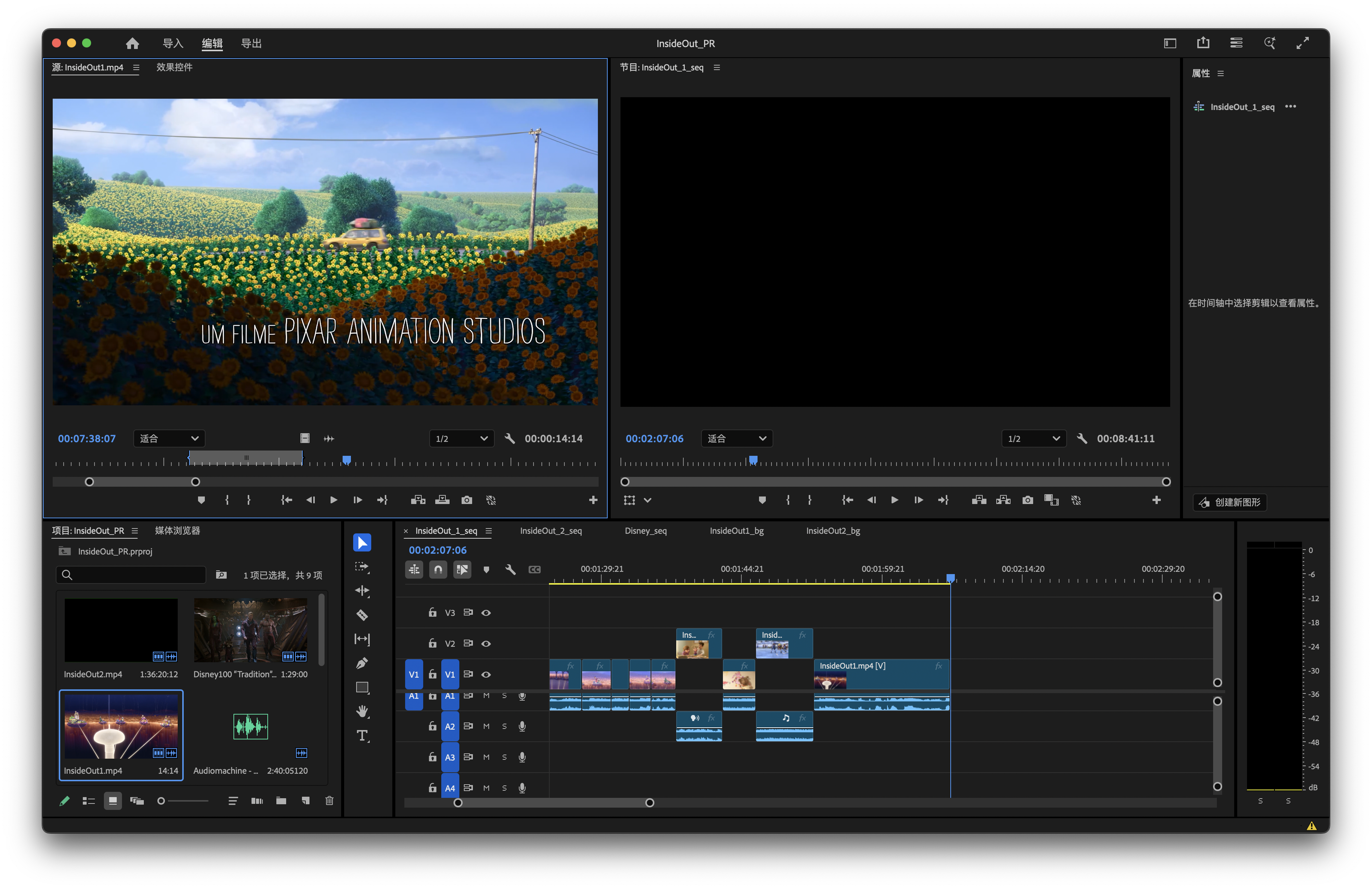Open Source monitor zoom level dropdown 适合

[169, 438]
